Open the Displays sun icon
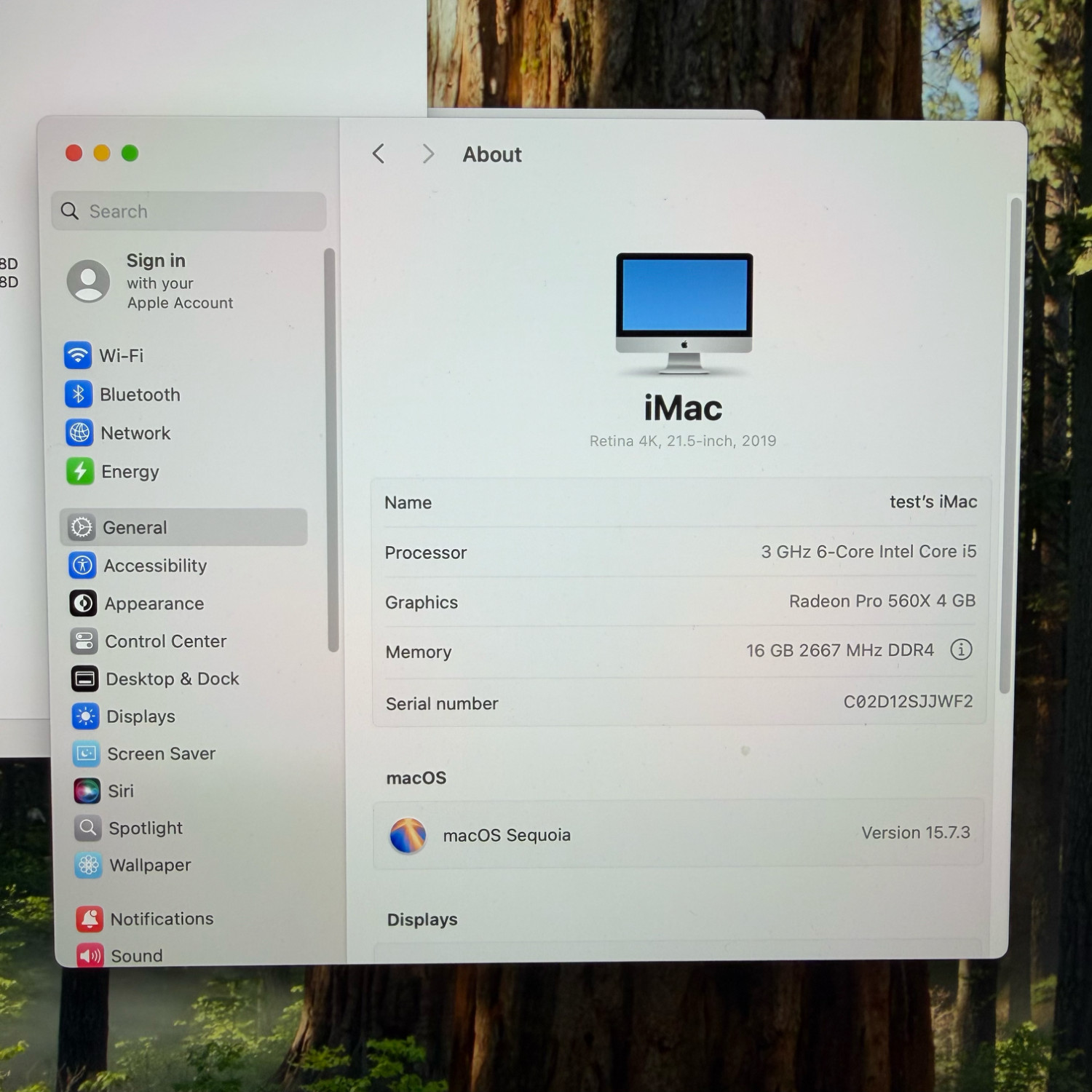The image size is (1092, 1092). pos(85,716)
